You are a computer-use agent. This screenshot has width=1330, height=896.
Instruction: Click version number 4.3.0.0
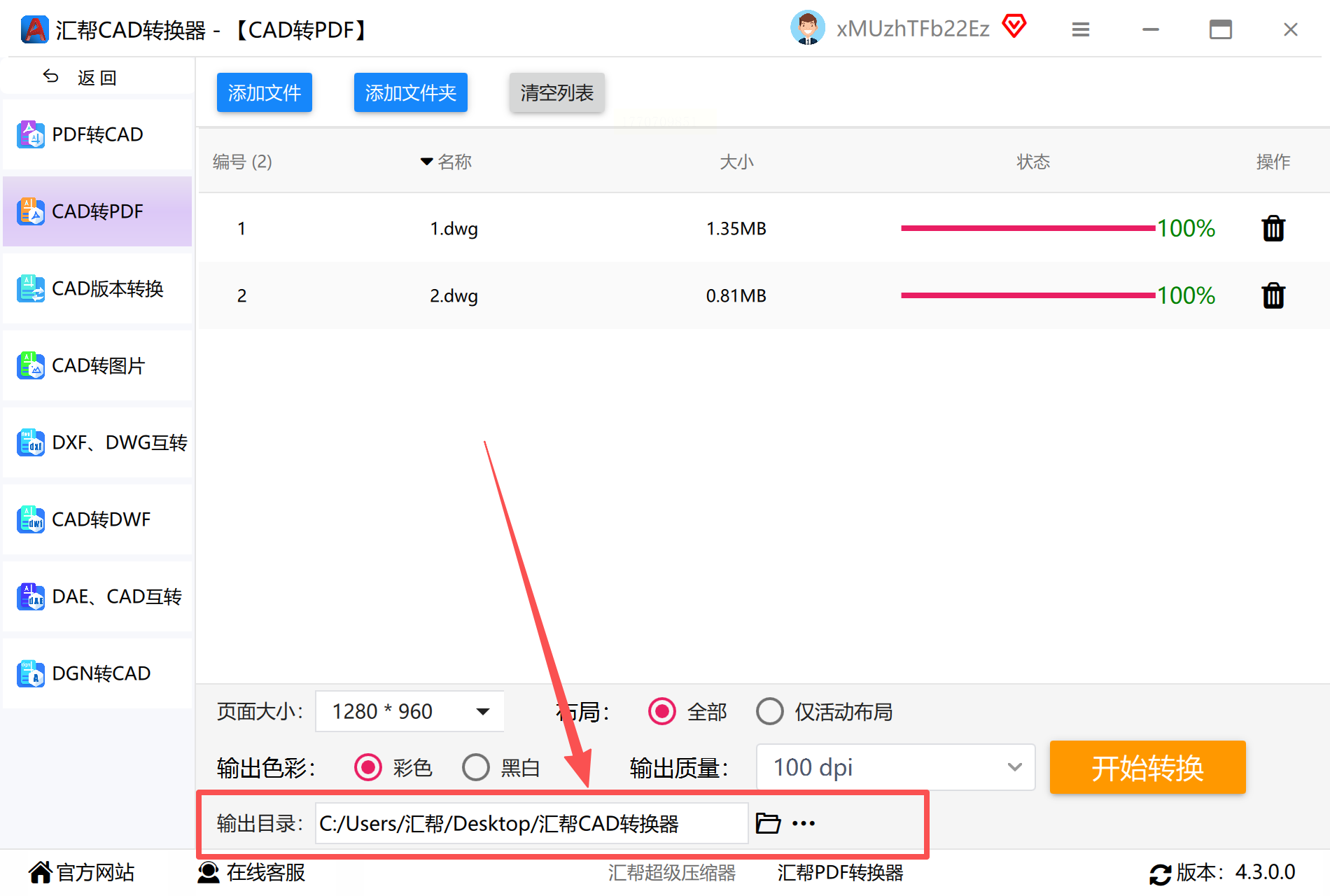(x=1265, y=872)
